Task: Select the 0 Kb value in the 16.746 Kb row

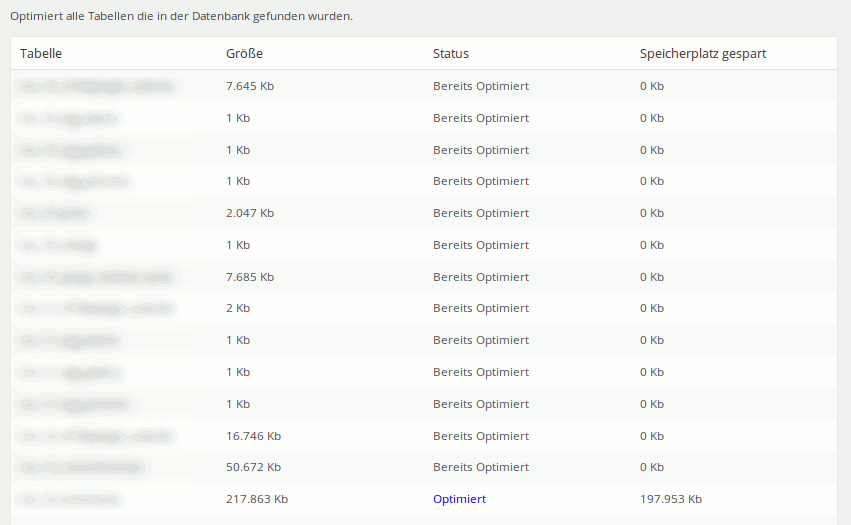Action: pyautogui.click(x=651, y=436)
